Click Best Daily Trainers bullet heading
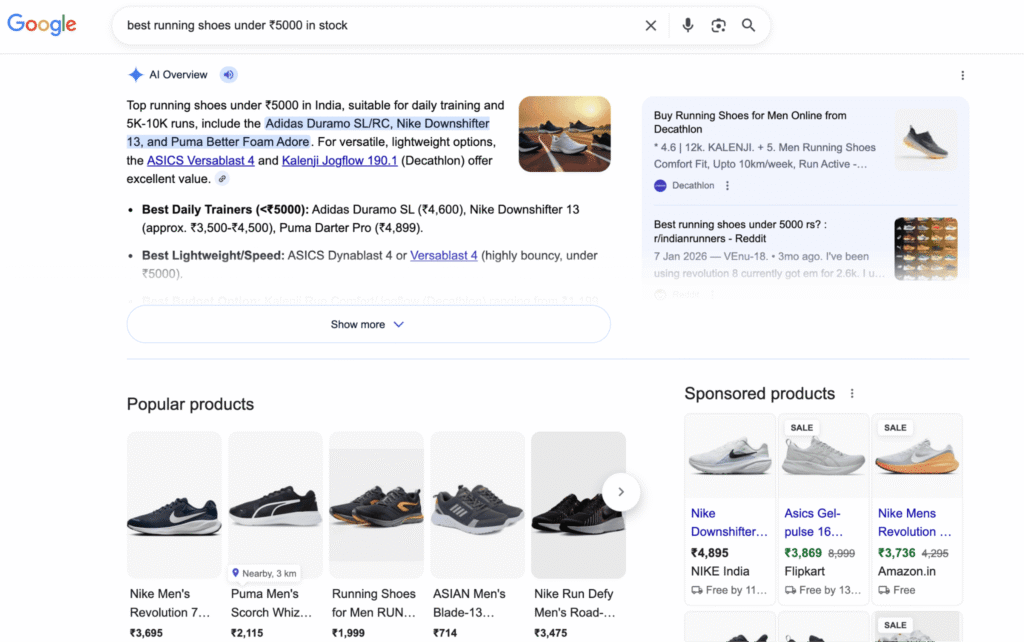 [225, 210]
